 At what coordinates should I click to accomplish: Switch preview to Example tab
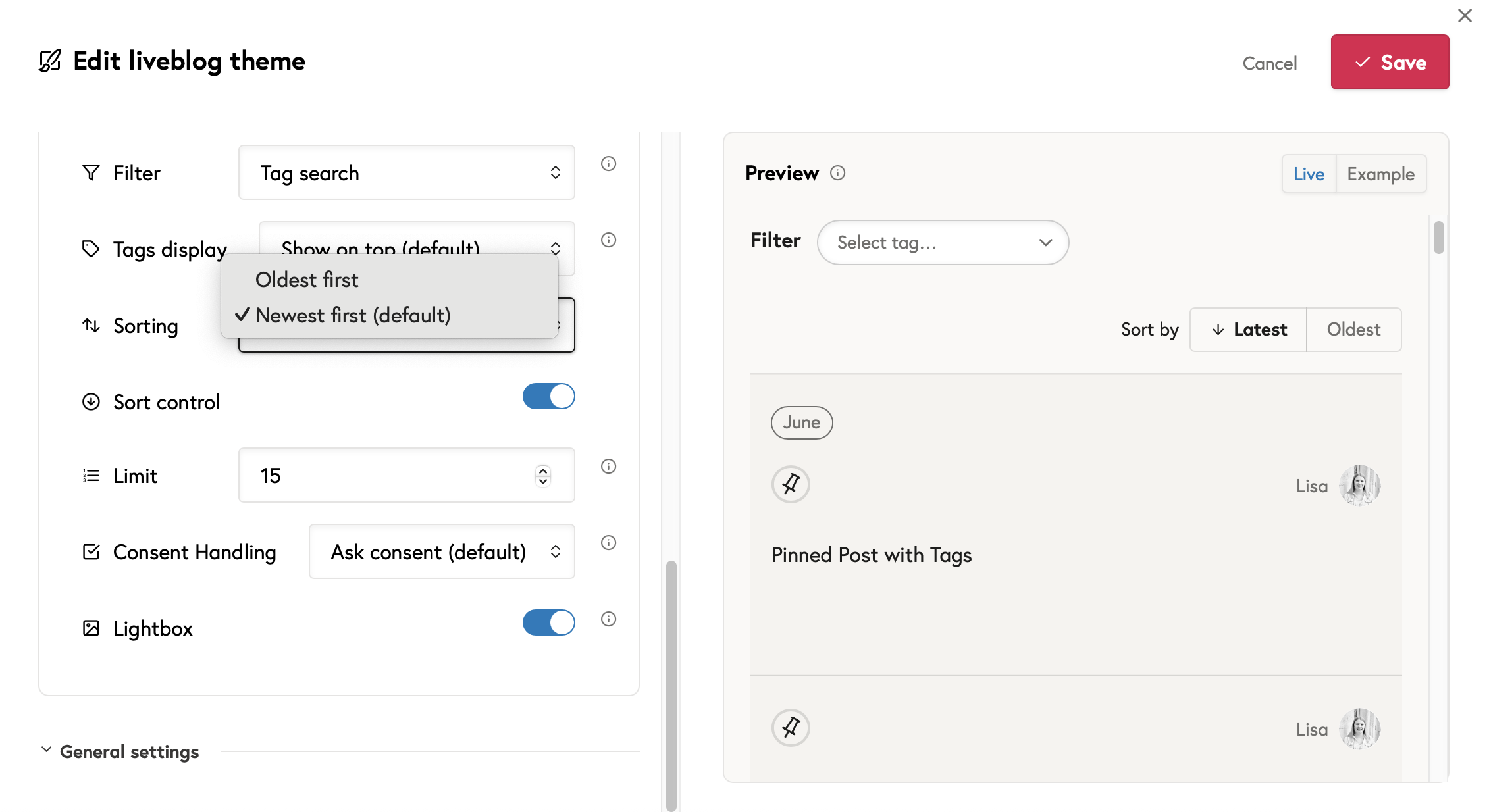(x=1380, y=174)
